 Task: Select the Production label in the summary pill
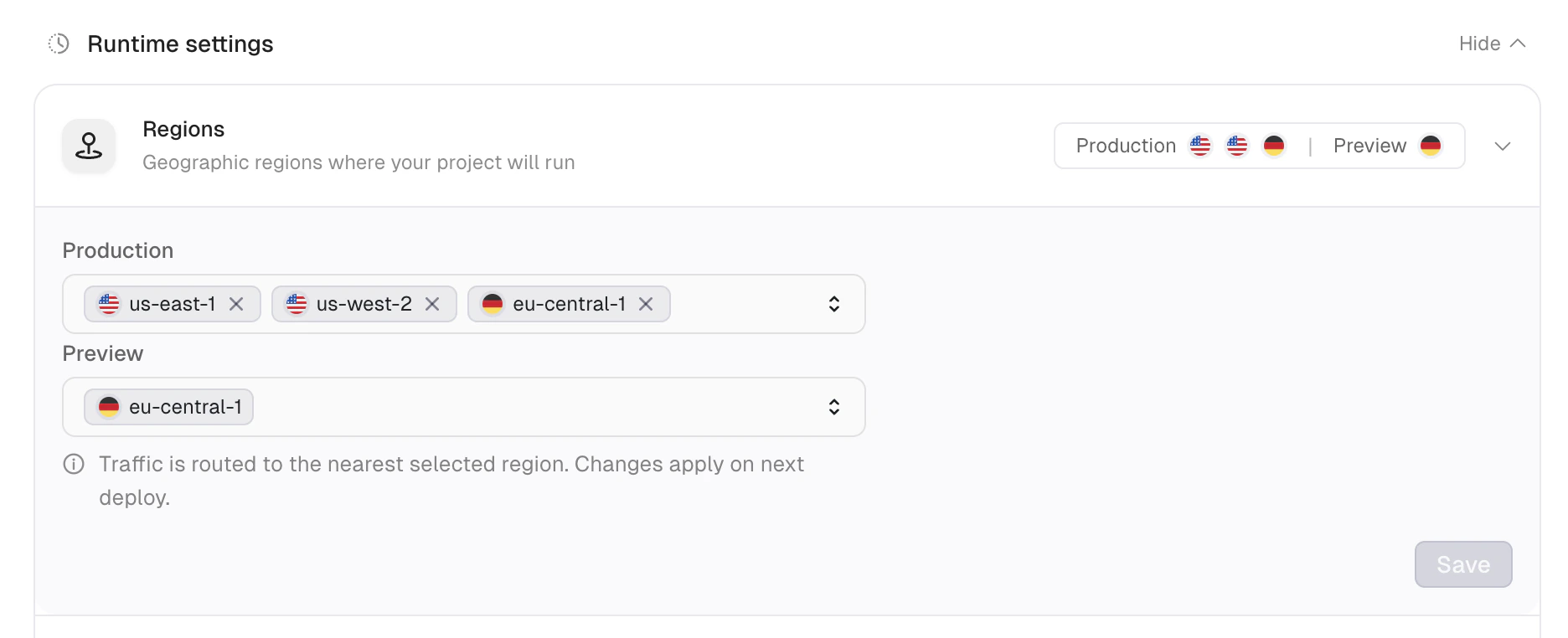coord(1126,145)
